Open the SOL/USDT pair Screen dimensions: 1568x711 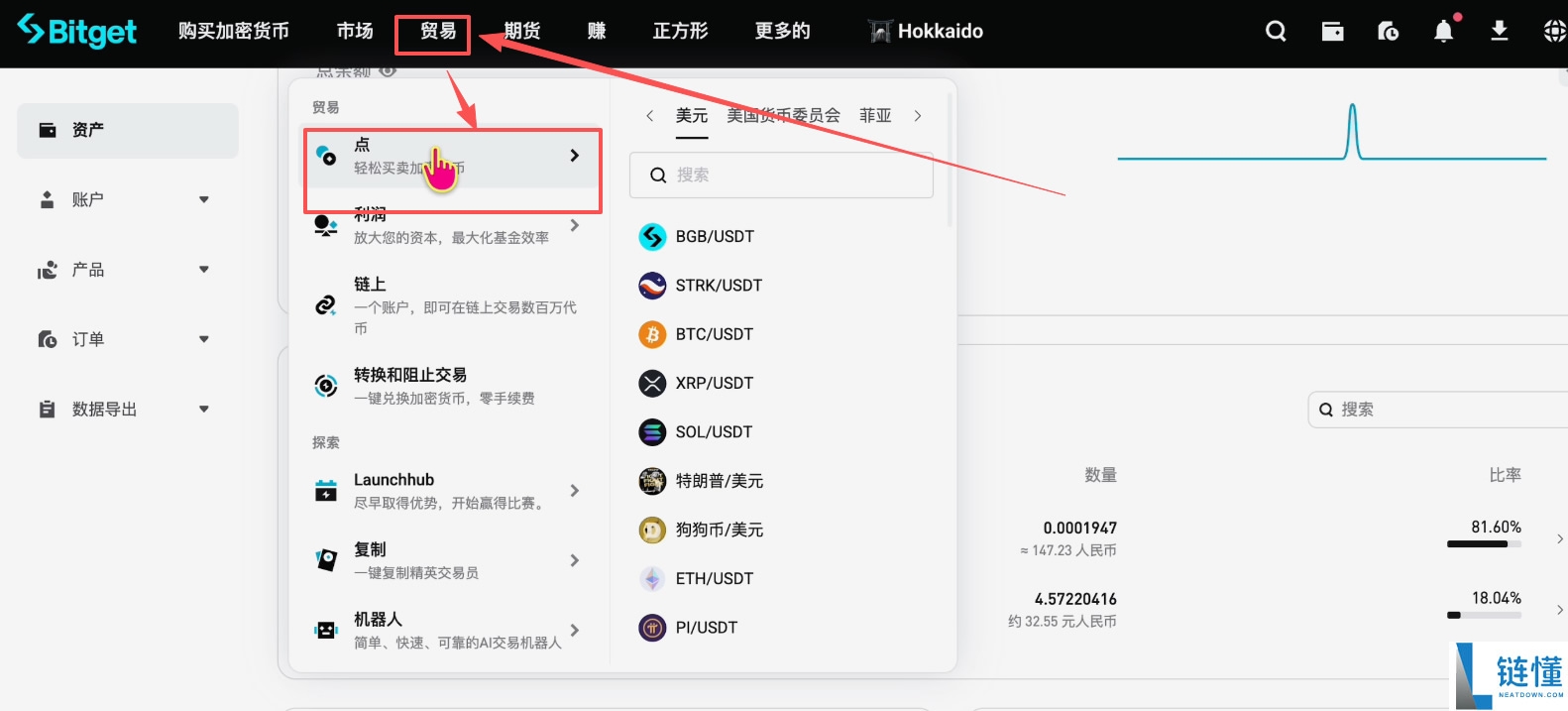click(x=714, y=431)
